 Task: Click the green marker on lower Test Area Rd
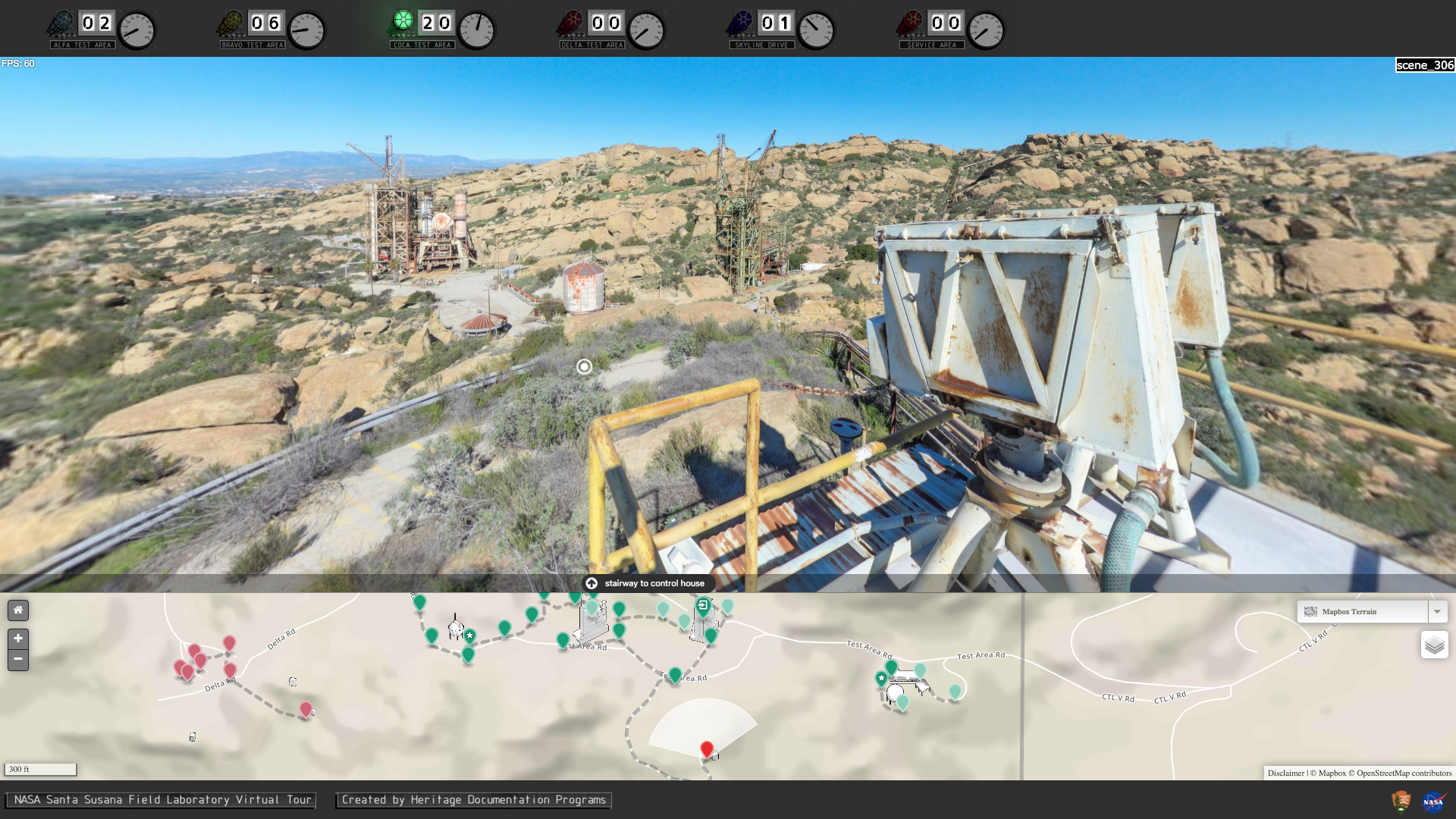[675, 675]
